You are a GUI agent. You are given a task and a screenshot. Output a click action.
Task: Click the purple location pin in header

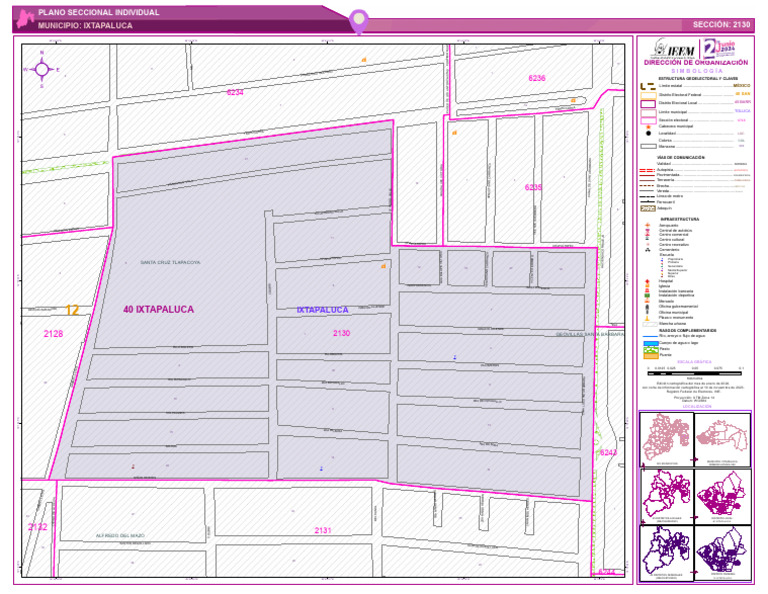359,21
